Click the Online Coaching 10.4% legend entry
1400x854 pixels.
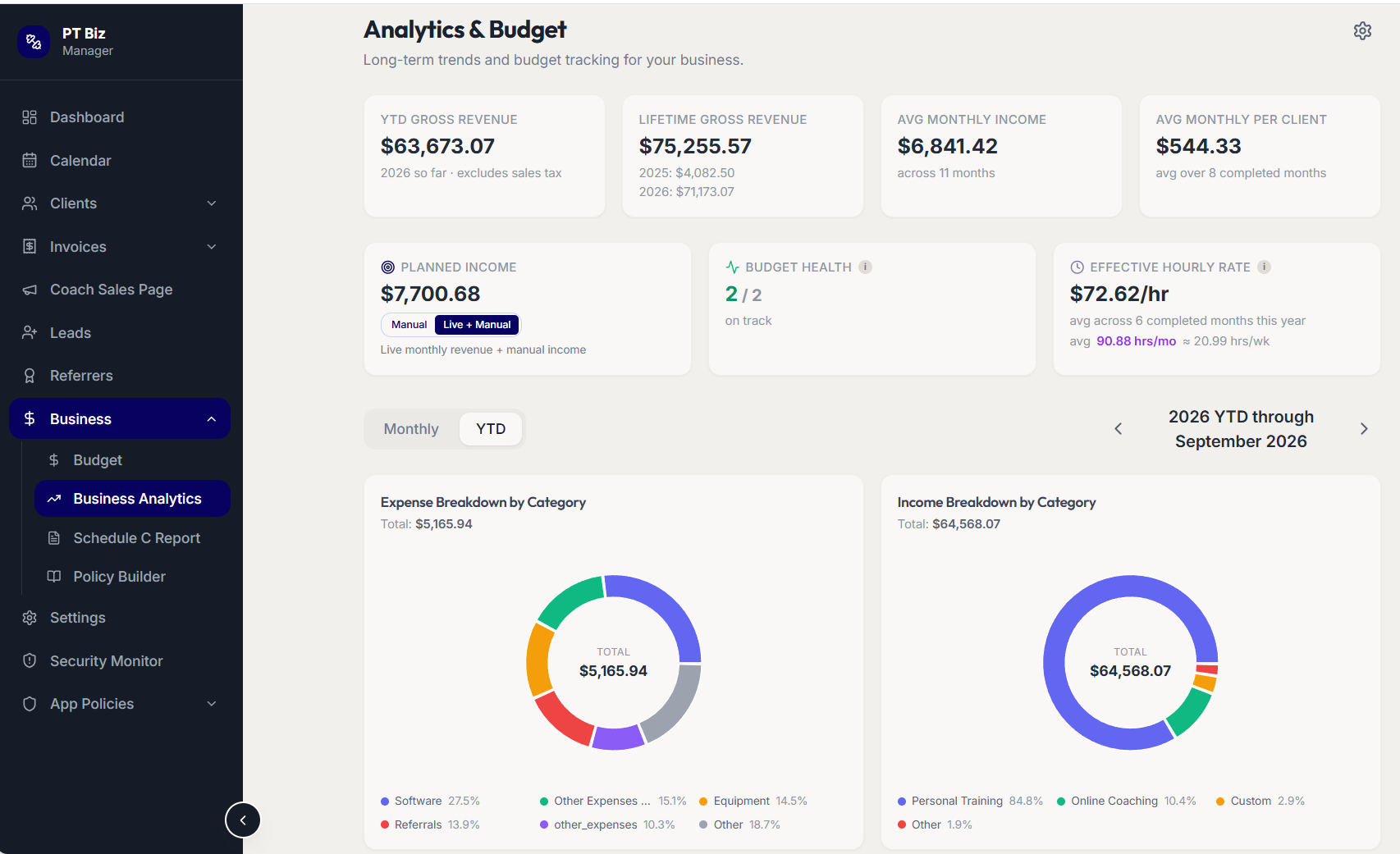click(1127, 801)
